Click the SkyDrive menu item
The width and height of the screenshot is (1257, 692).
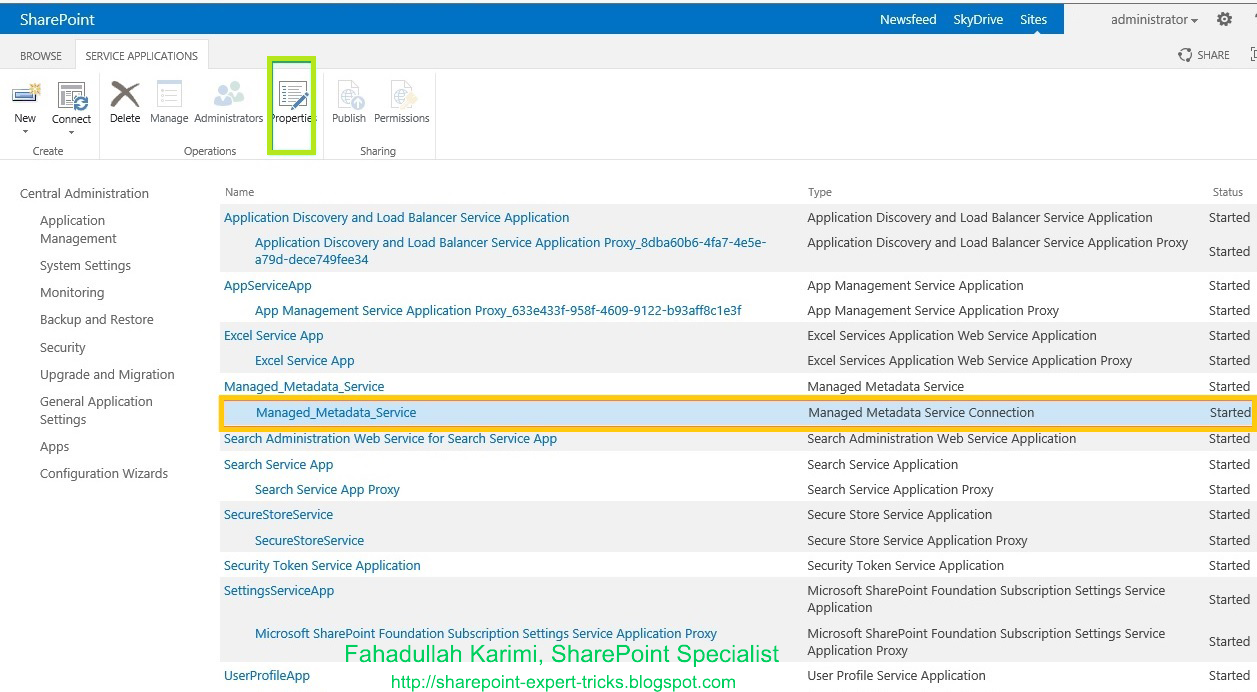(977, 19)
